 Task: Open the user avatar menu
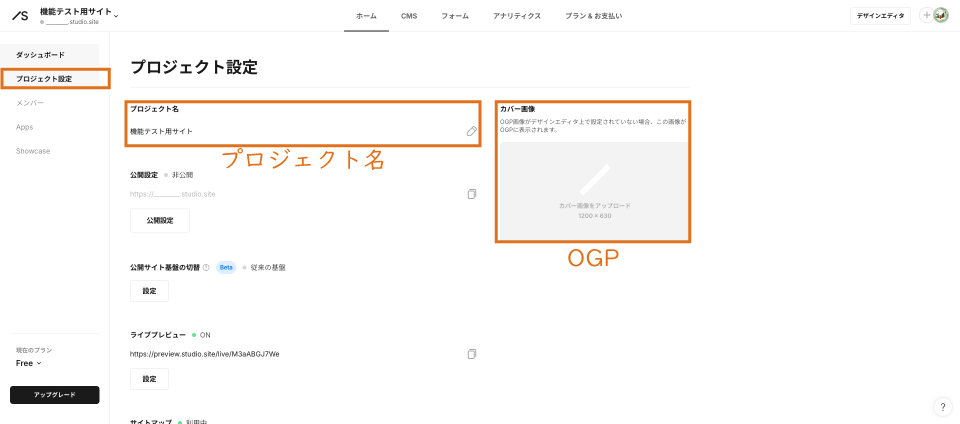pos(941,16)
